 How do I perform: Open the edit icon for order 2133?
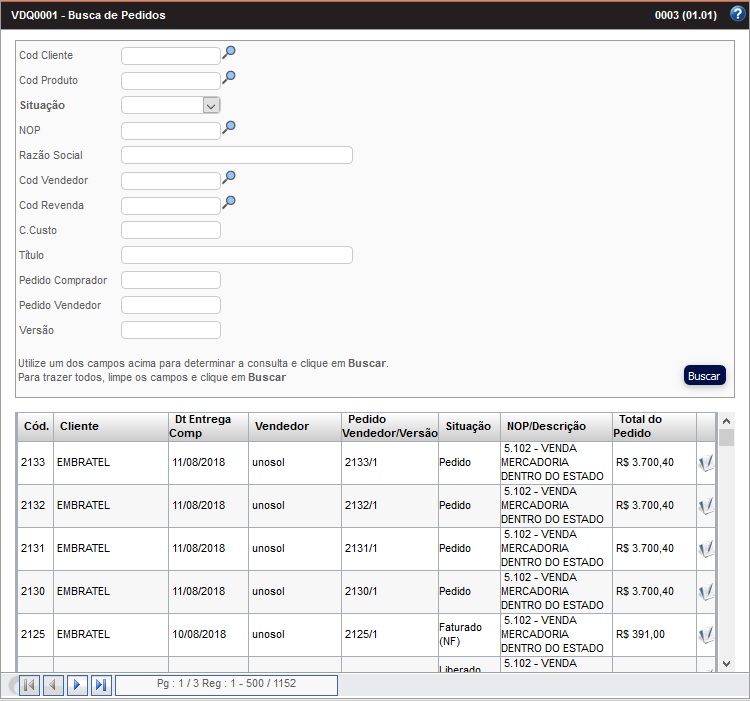pyautogui.click(x=706, y=463)
